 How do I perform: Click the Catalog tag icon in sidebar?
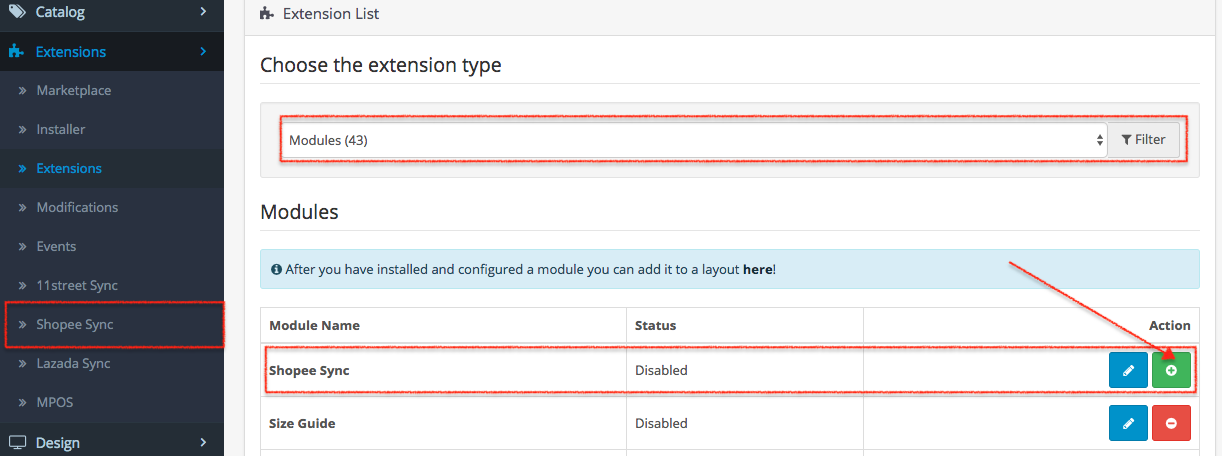pos(17,12)
